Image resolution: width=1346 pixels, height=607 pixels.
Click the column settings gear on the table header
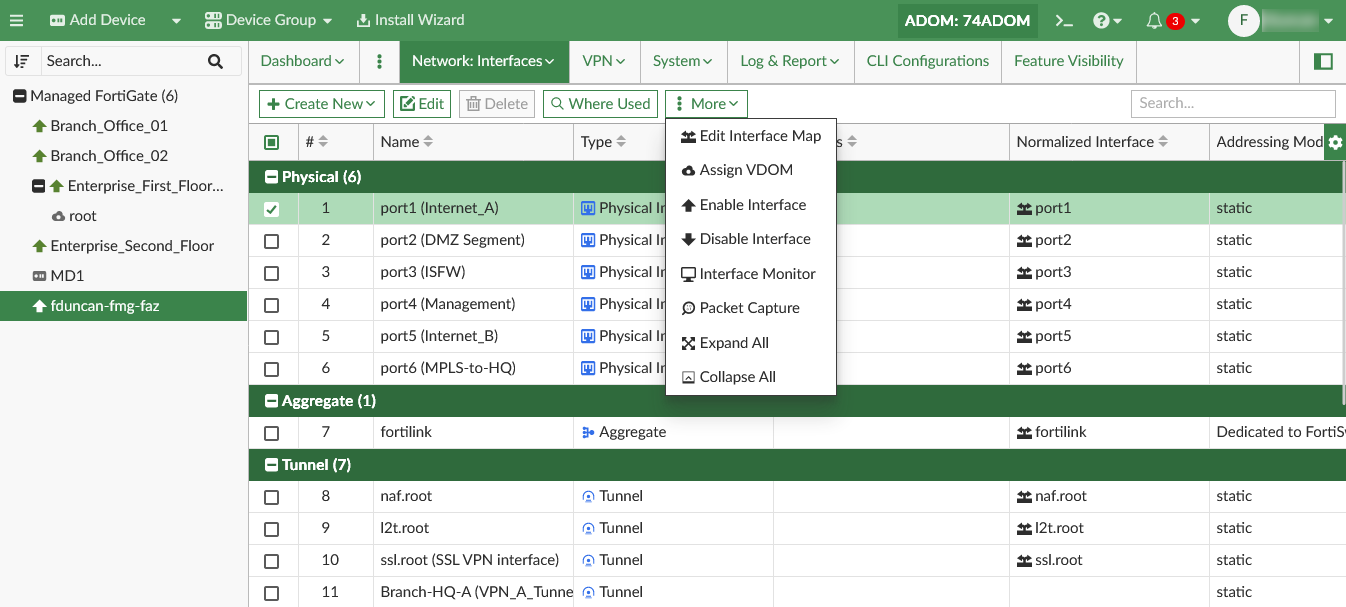coord(1335,142)
